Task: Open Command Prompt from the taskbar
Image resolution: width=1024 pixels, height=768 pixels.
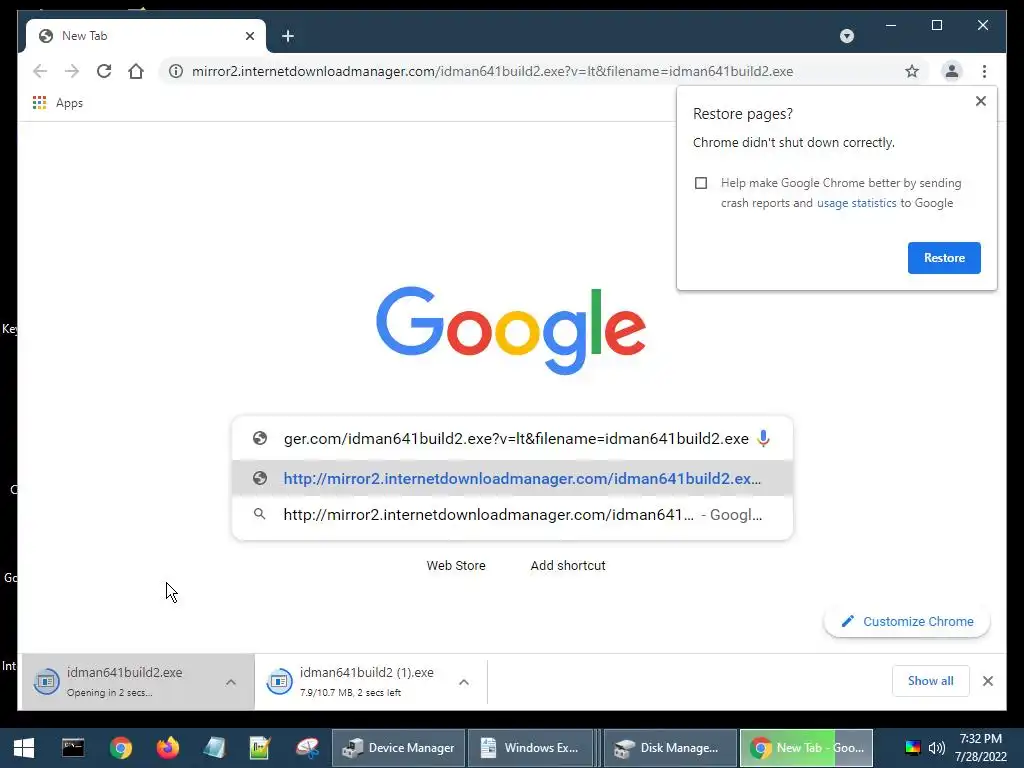Action: (x=73, y=748)
